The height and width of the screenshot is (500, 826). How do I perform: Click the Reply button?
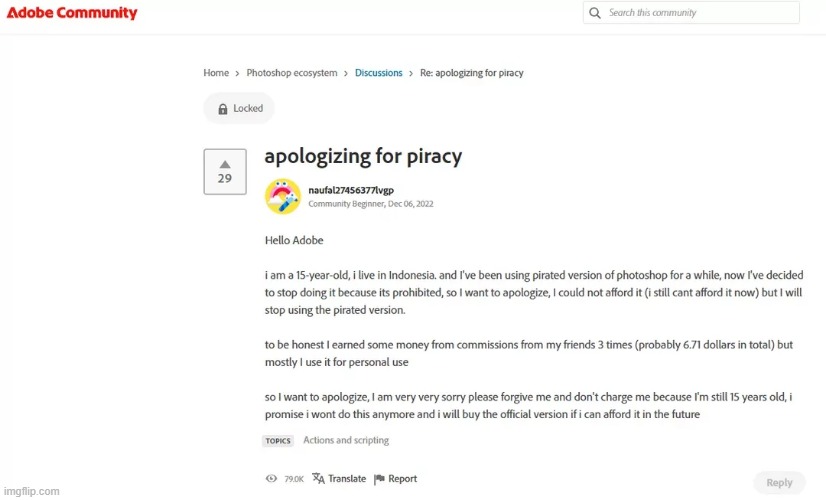point(779,483)
